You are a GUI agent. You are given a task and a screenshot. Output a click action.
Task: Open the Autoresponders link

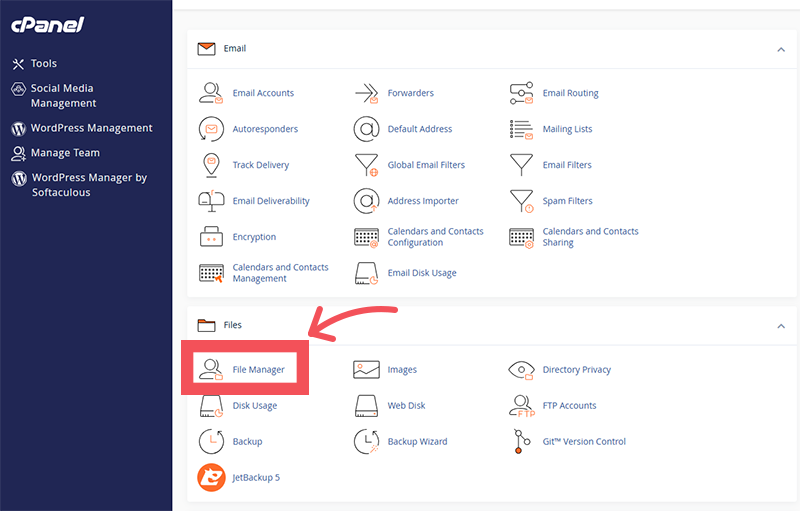(x=265, y=129)
